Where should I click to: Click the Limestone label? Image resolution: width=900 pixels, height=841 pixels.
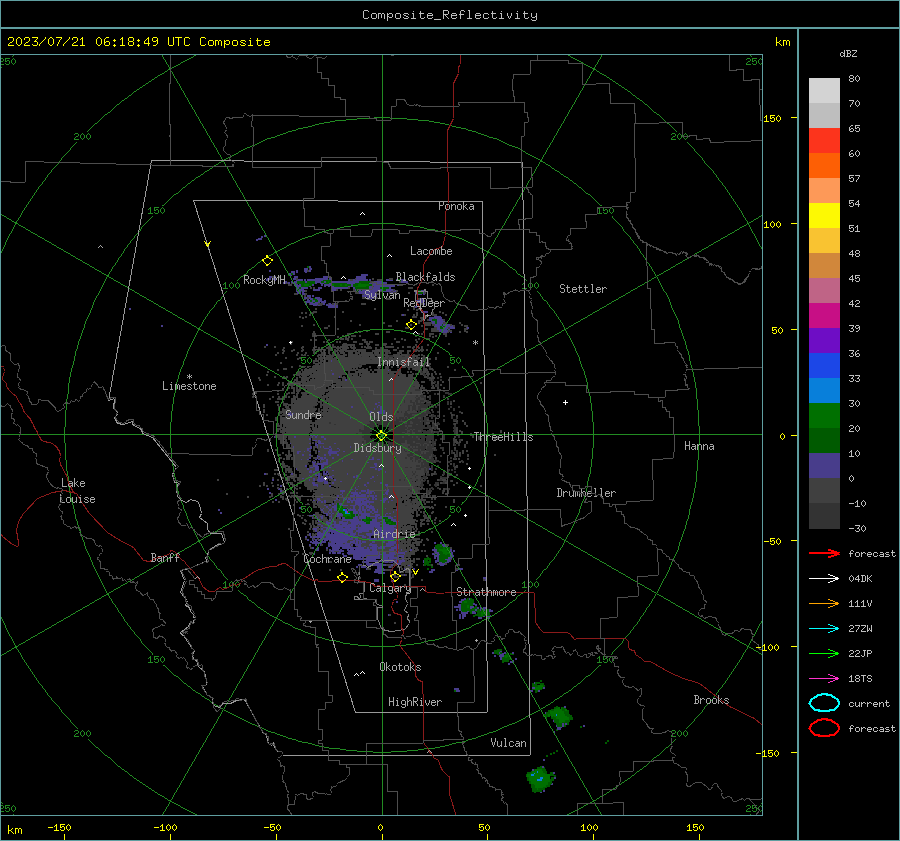[189, 386]
